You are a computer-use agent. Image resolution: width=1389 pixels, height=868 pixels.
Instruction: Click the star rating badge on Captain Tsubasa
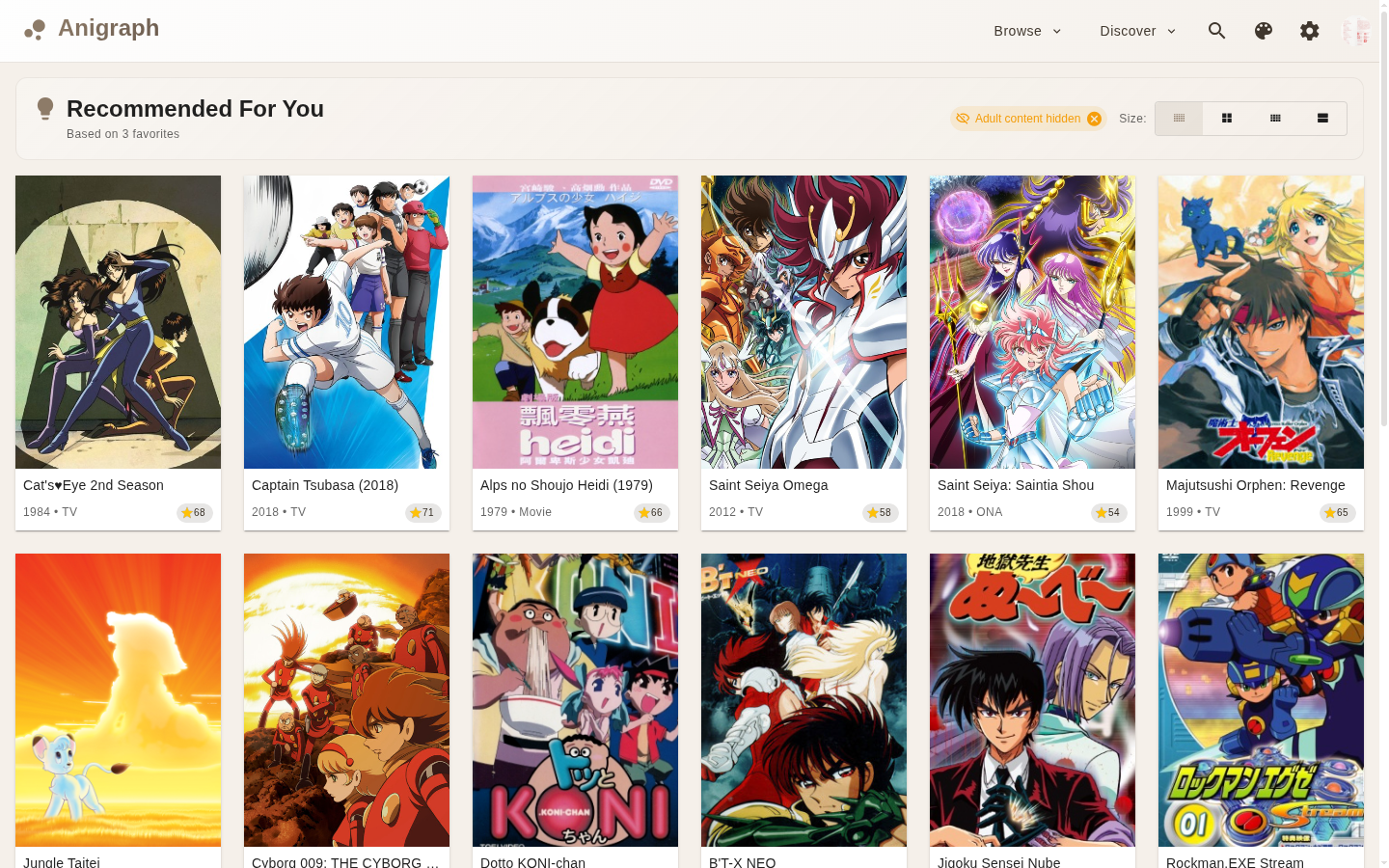pyautogui.click(x=422, y=513)
